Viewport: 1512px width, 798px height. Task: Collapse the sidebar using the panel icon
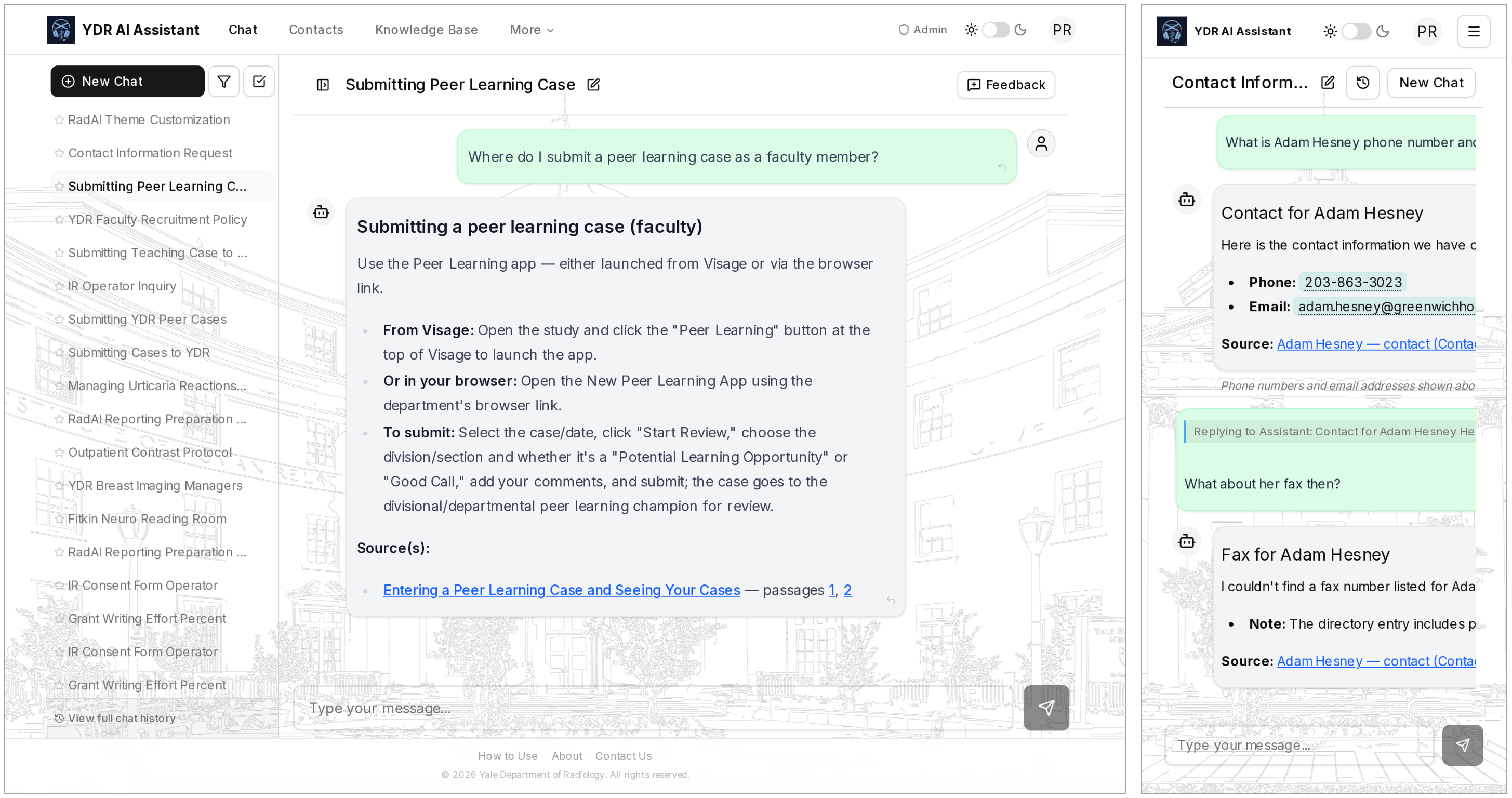pos(323,85)
